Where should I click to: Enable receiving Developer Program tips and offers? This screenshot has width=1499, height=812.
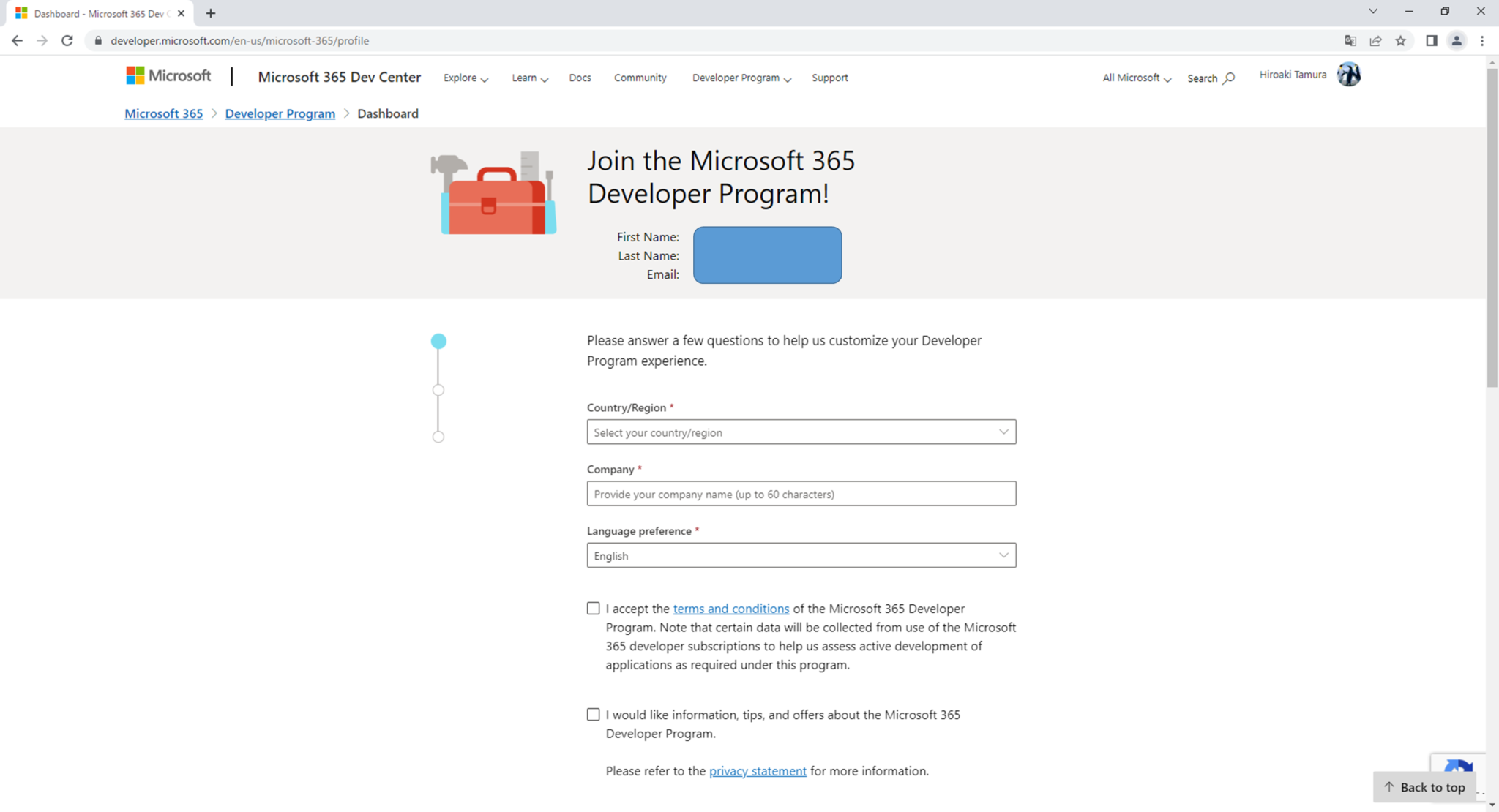(592, 714)
